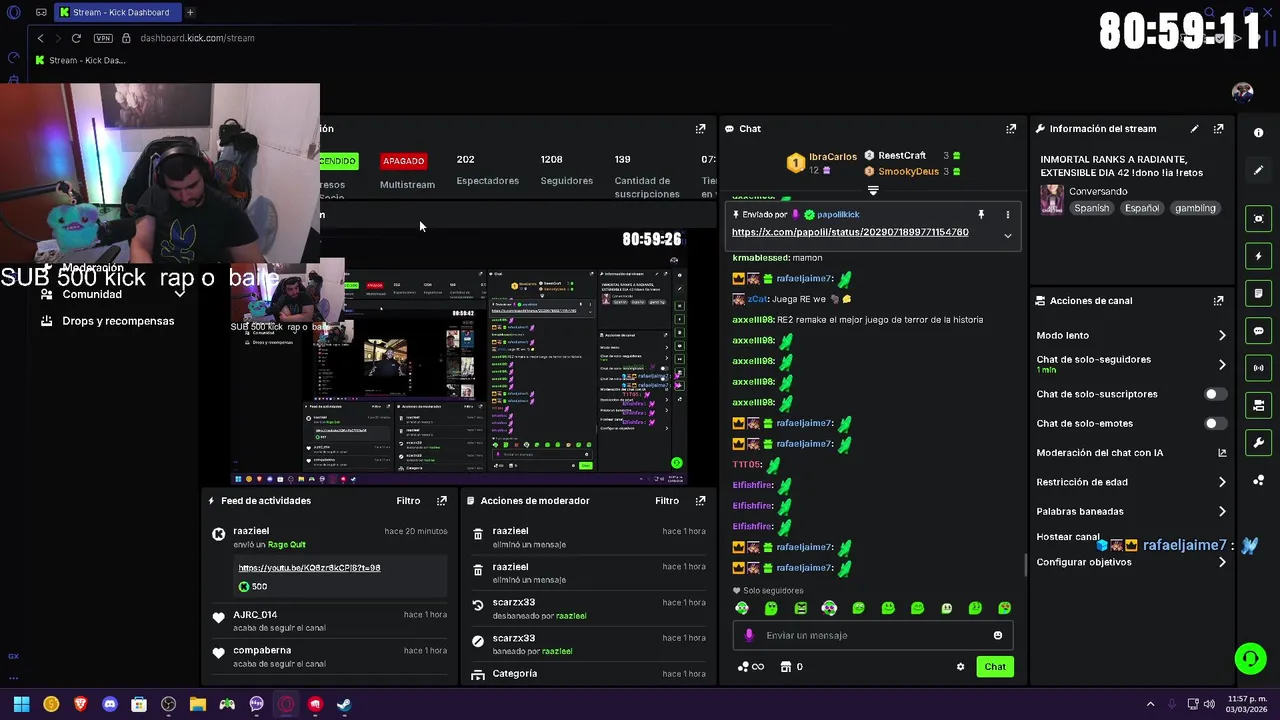Open the info icon in right sidebar
The width and height of the screenshot is (1280, 720).
(1258, 133)
